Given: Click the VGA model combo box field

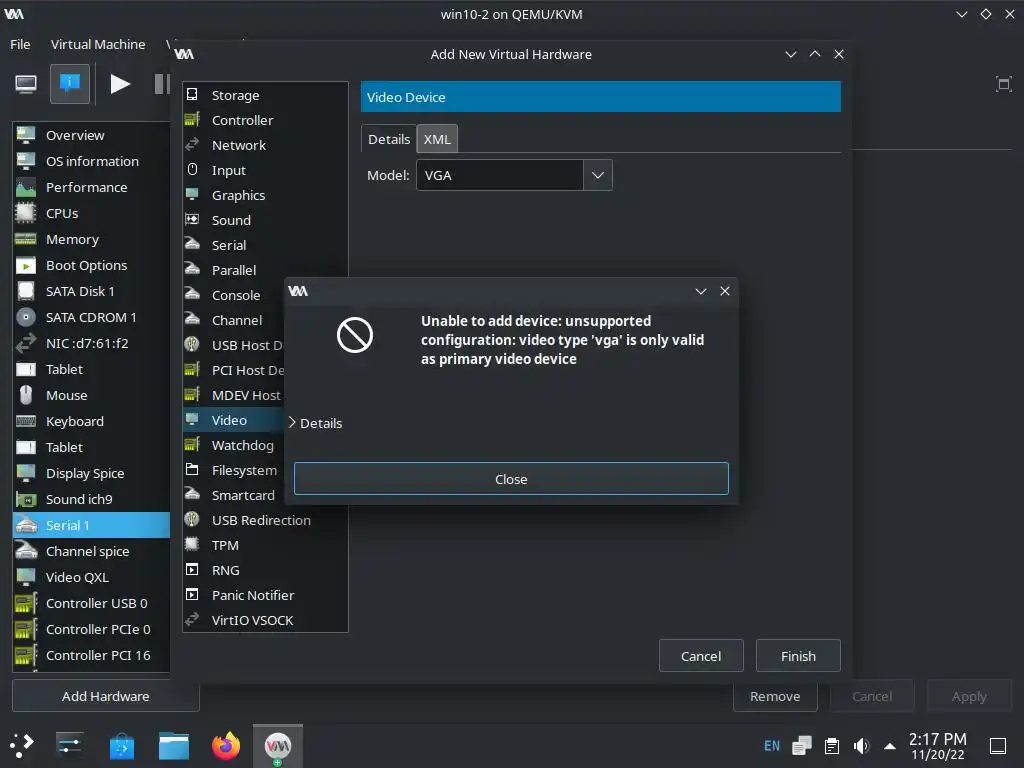Looking at the screenshot, I should [500, 175].
